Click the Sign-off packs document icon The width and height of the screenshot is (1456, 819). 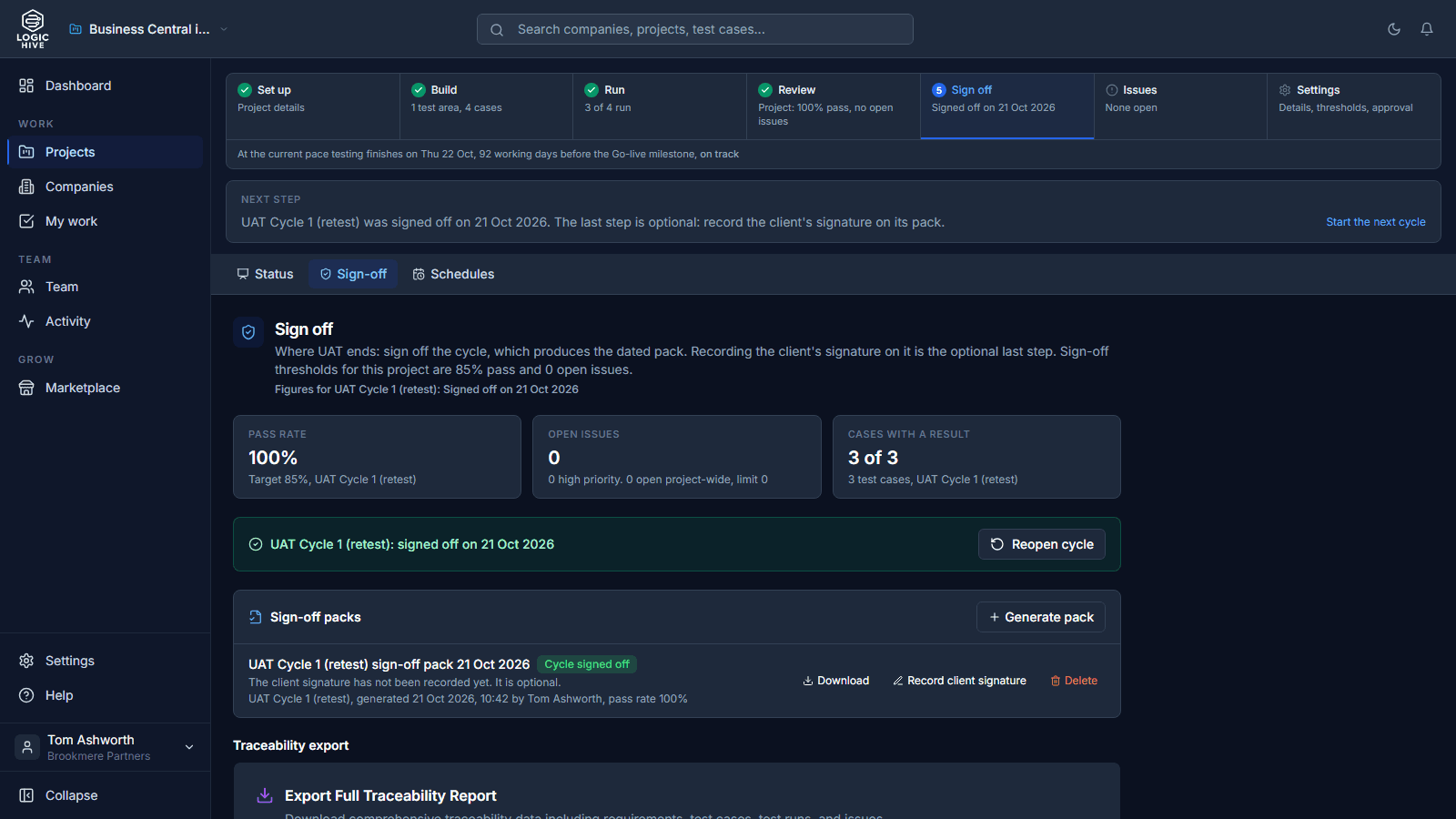(x=256, y=617)
